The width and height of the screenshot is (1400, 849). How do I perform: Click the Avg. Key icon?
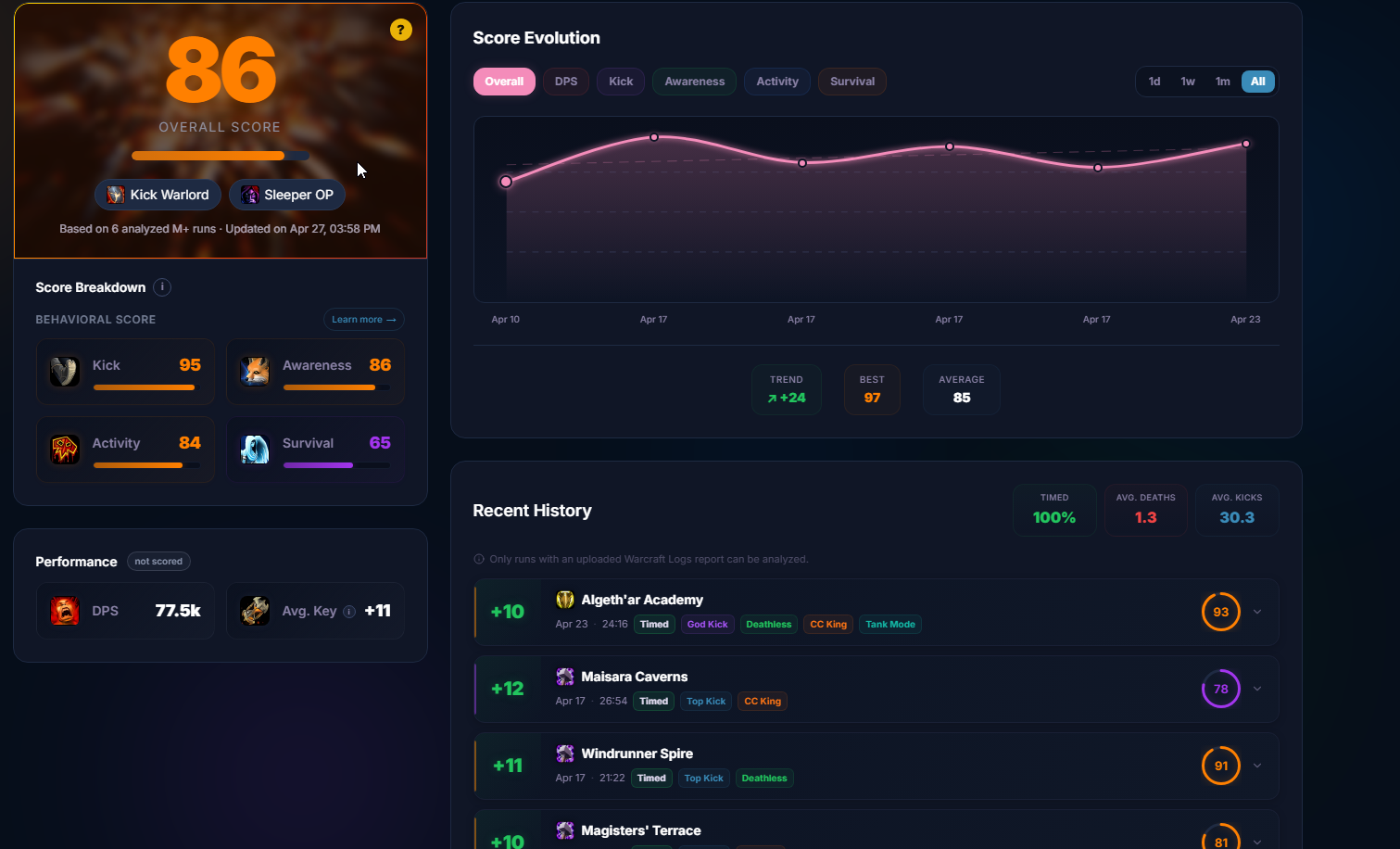coord(255,611)
